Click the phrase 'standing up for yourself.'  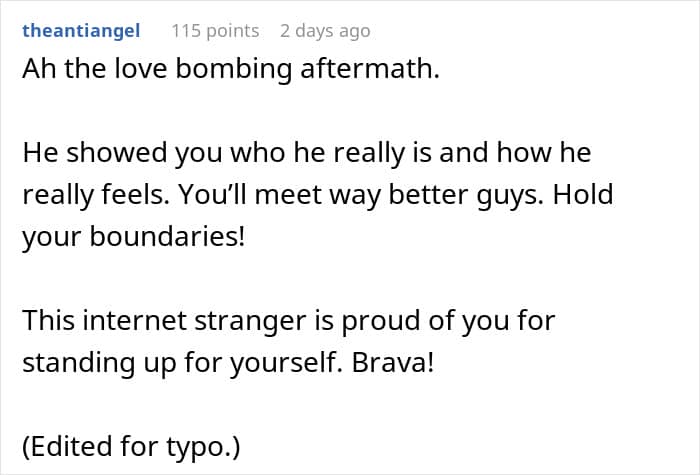coord(183,363)
